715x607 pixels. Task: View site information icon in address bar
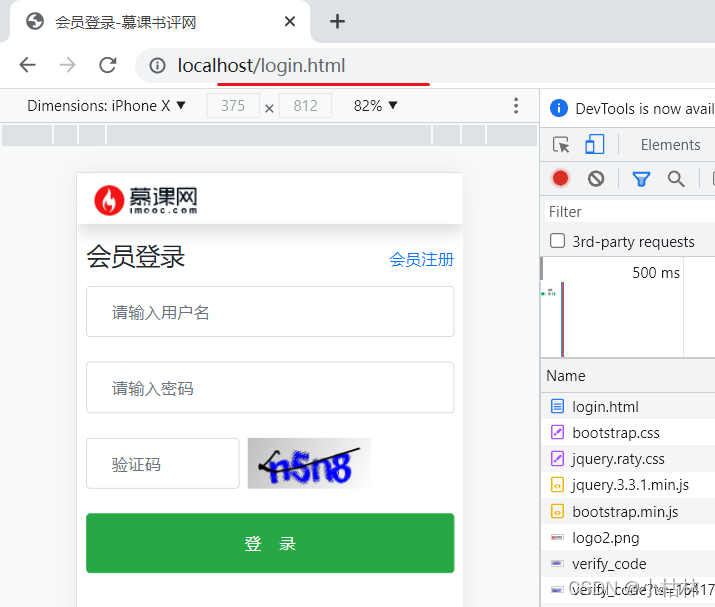click(157, 66)
